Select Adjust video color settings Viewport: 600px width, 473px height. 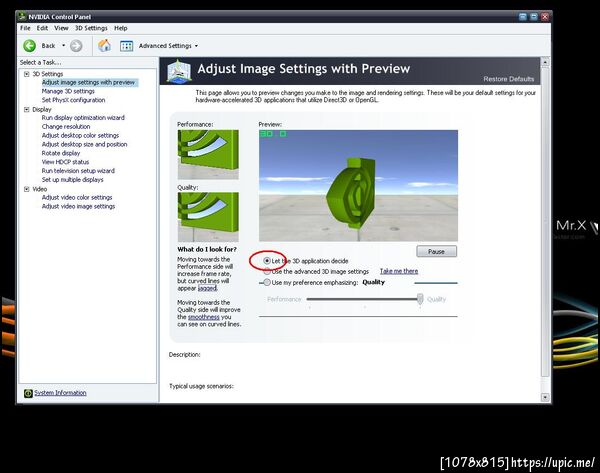pyautogui.click(x=77, y=197)
